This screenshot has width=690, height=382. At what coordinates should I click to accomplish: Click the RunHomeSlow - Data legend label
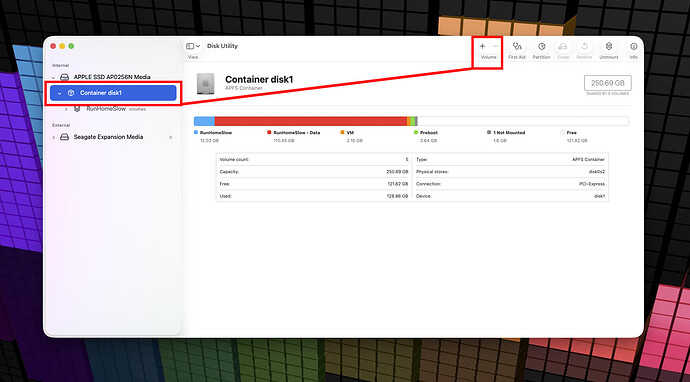[x=297, y=132]
